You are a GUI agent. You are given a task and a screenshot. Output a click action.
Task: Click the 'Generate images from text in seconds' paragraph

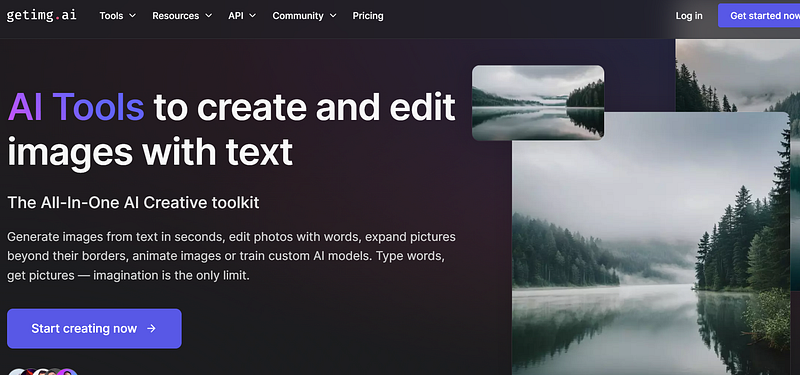231,257
